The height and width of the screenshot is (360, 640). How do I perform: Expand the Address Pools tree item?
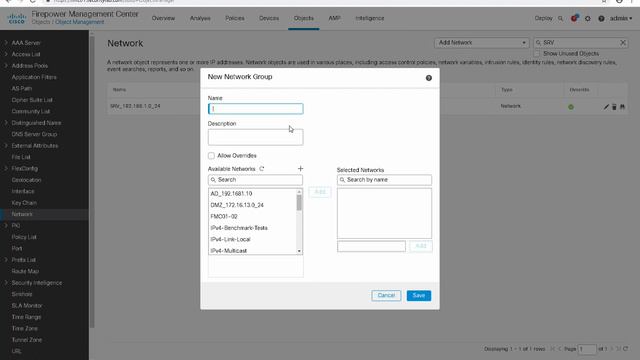click(x=6, y=65)
